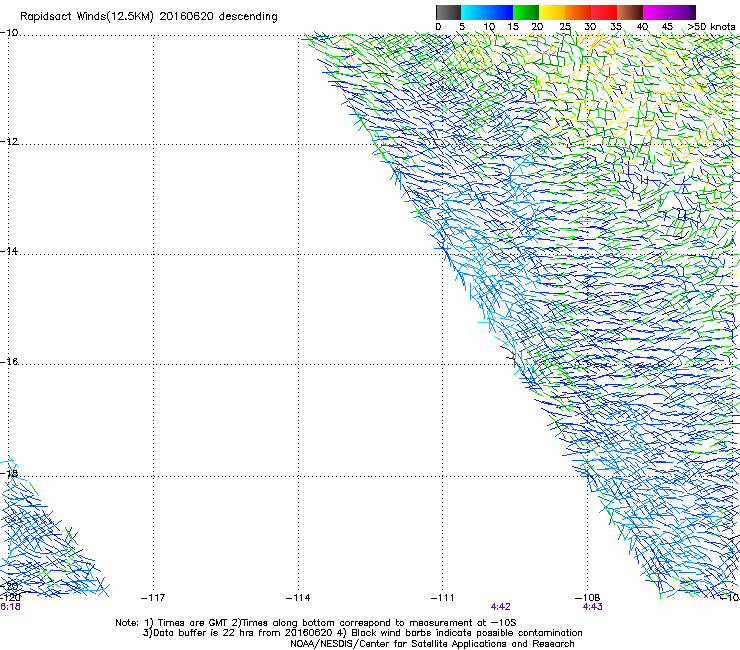Click the NOAA/NESDIS credit line
The width and height of the screenshot is (740, 650).
pyautogui.click(x=432, y=643)
